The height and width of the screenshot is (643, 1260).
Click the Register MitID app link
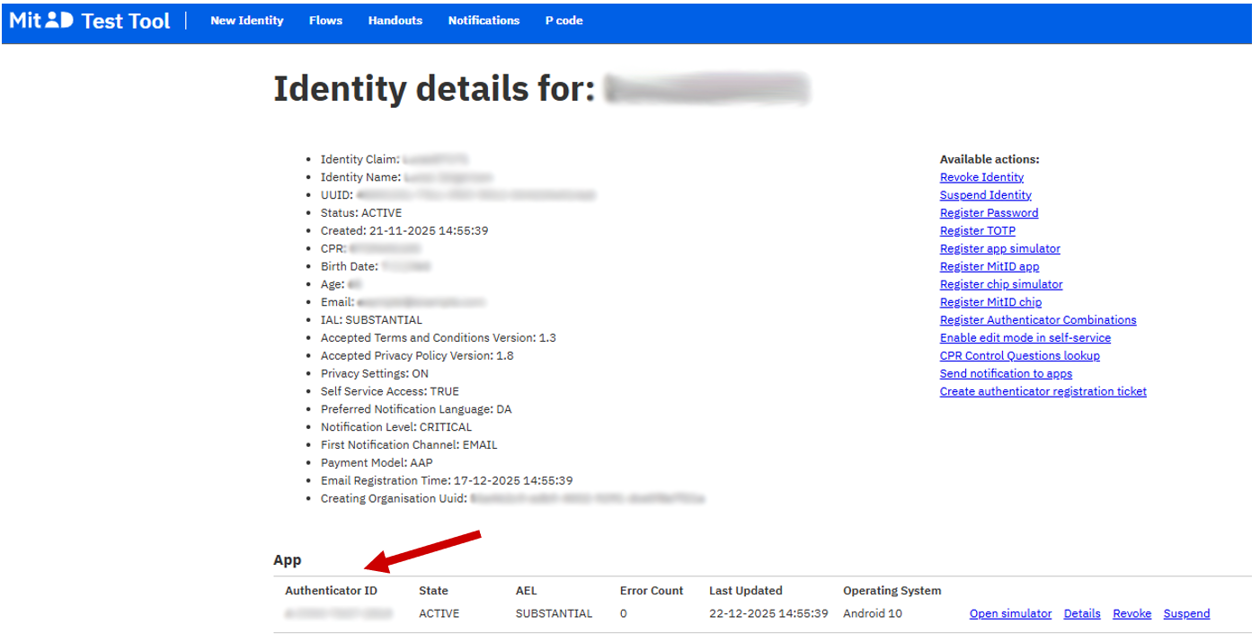pyautogui.click(x=989, y=267)
